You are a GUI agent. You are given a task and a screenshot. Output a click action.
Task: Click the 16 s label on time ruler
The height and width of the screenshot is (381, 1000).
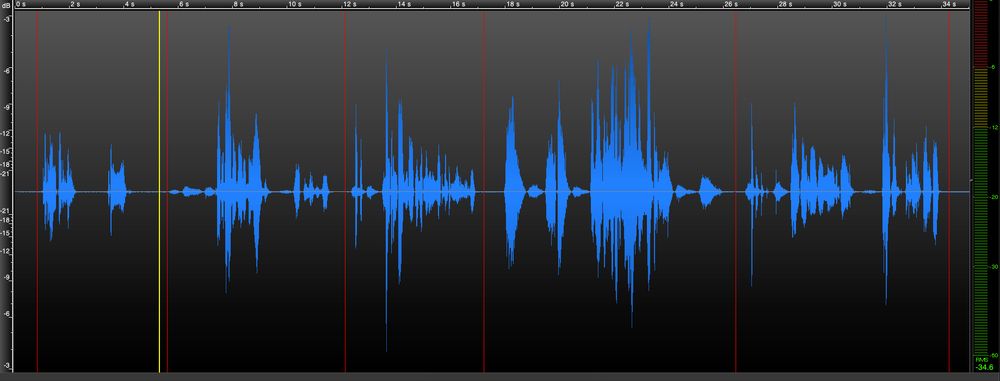(459, 4)
